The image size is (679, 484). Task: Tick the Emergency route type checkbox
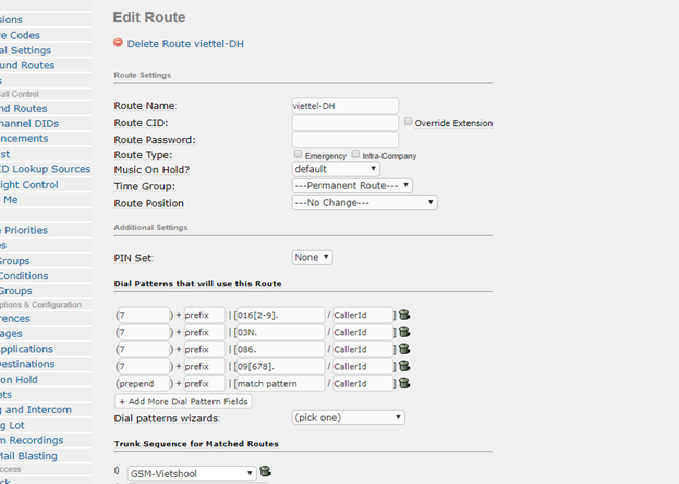point(298,155)
